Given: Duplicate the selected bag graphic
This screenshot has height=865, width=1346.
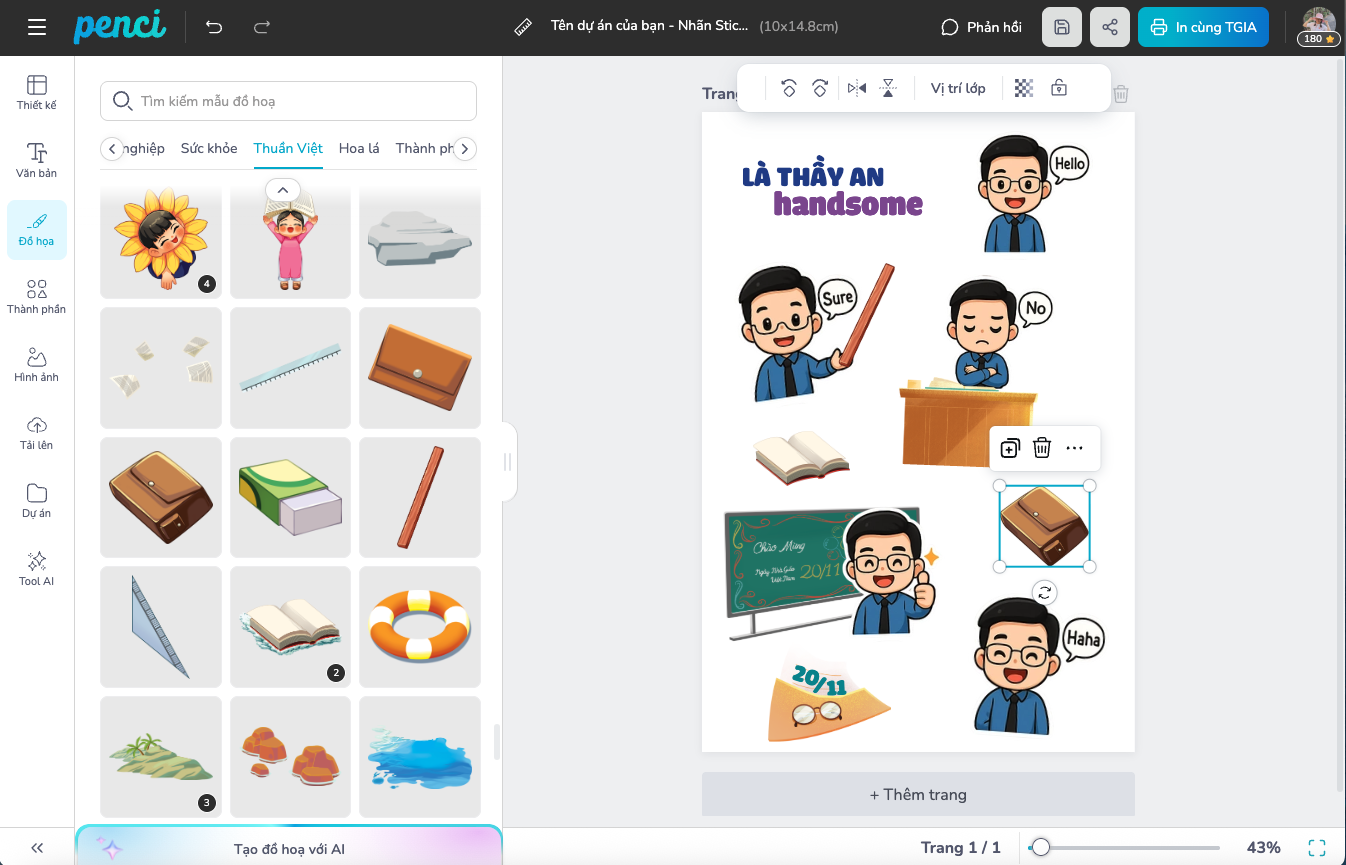Looking at the screenshot, I should pyautogui.click(x=1010, y=448).
